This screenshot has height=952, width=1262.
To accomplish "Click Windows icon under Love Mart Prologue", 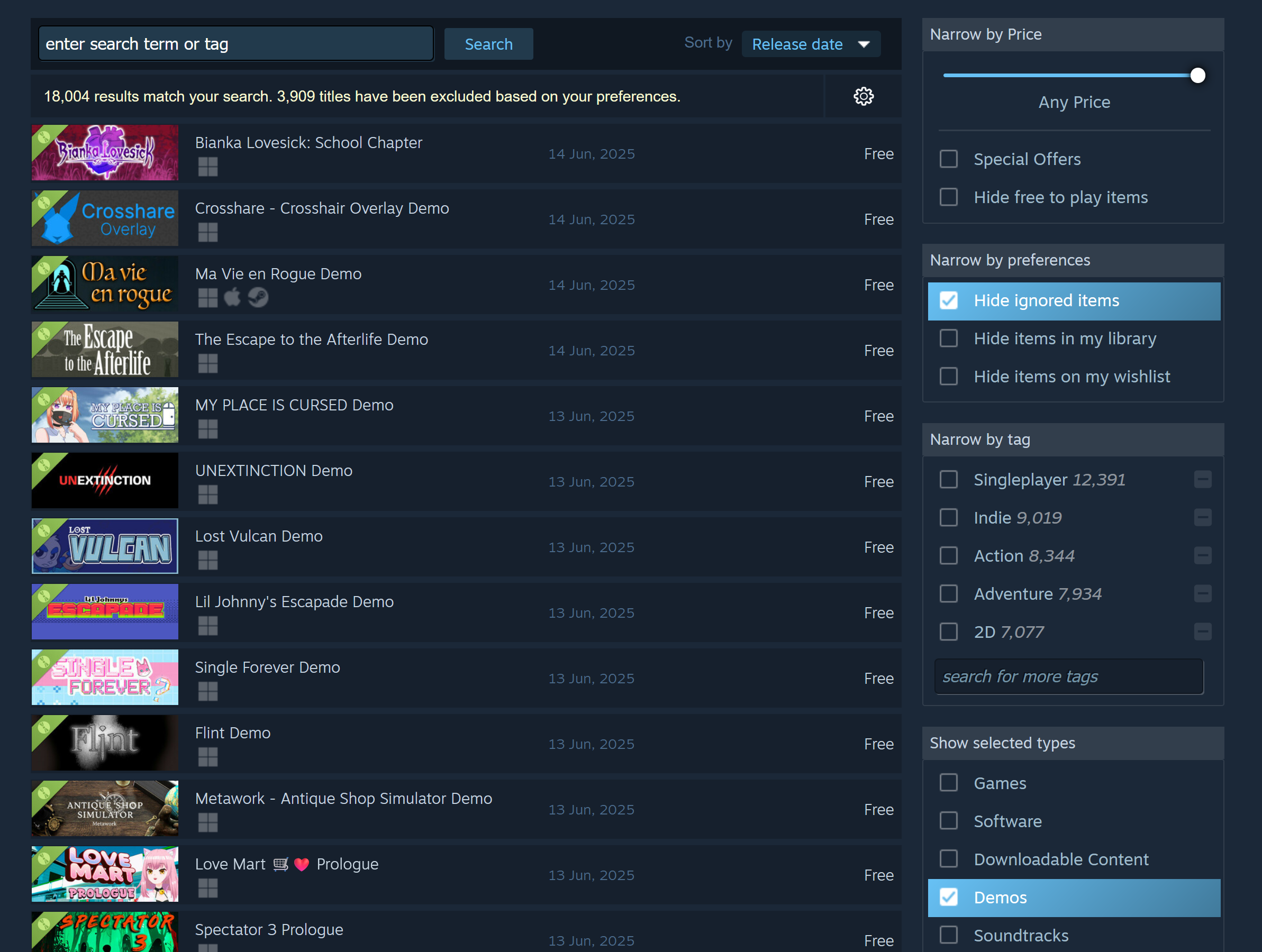I will point(207,888).
